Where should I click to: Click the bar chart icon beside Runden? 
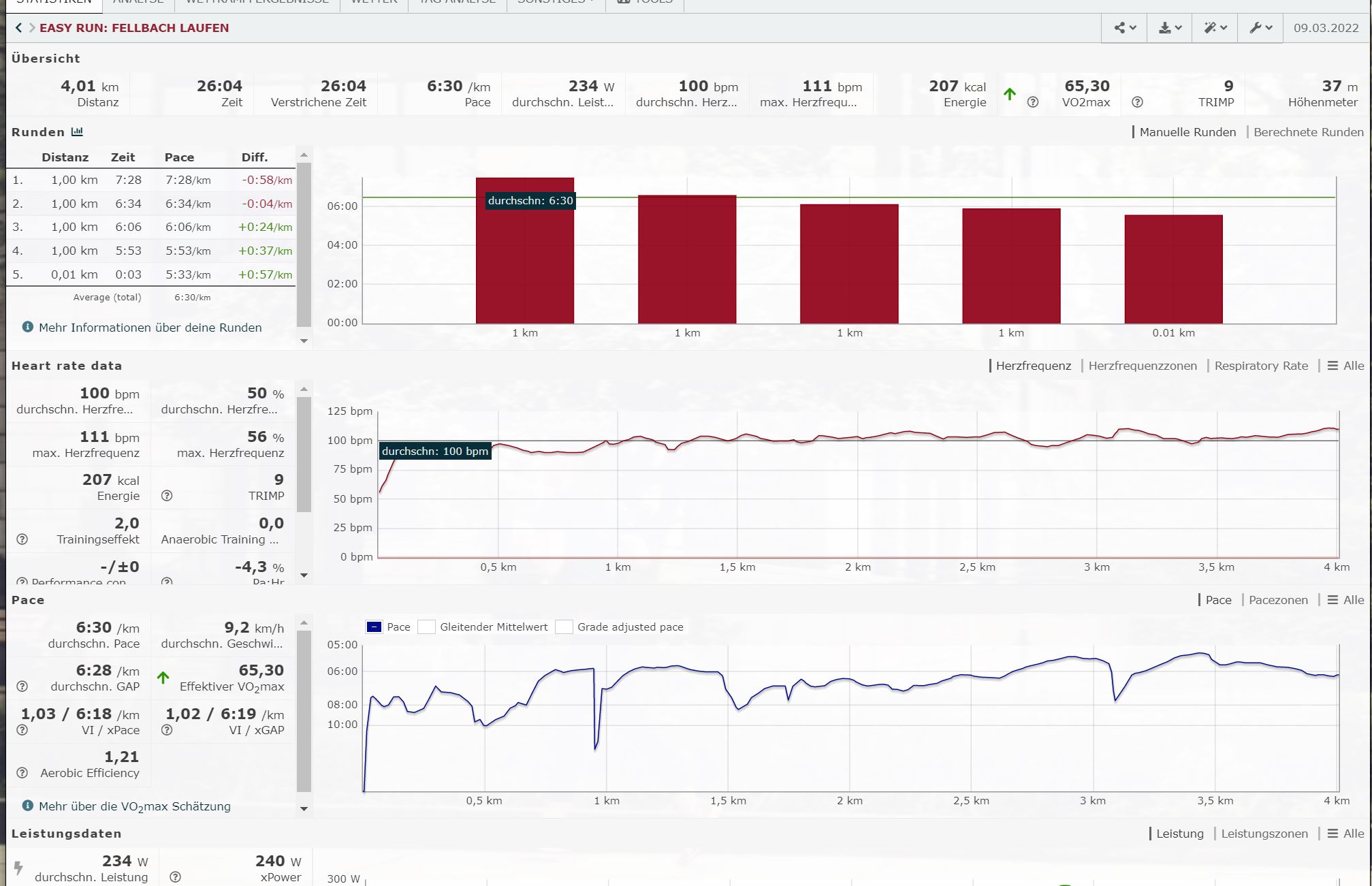(77, 132)
